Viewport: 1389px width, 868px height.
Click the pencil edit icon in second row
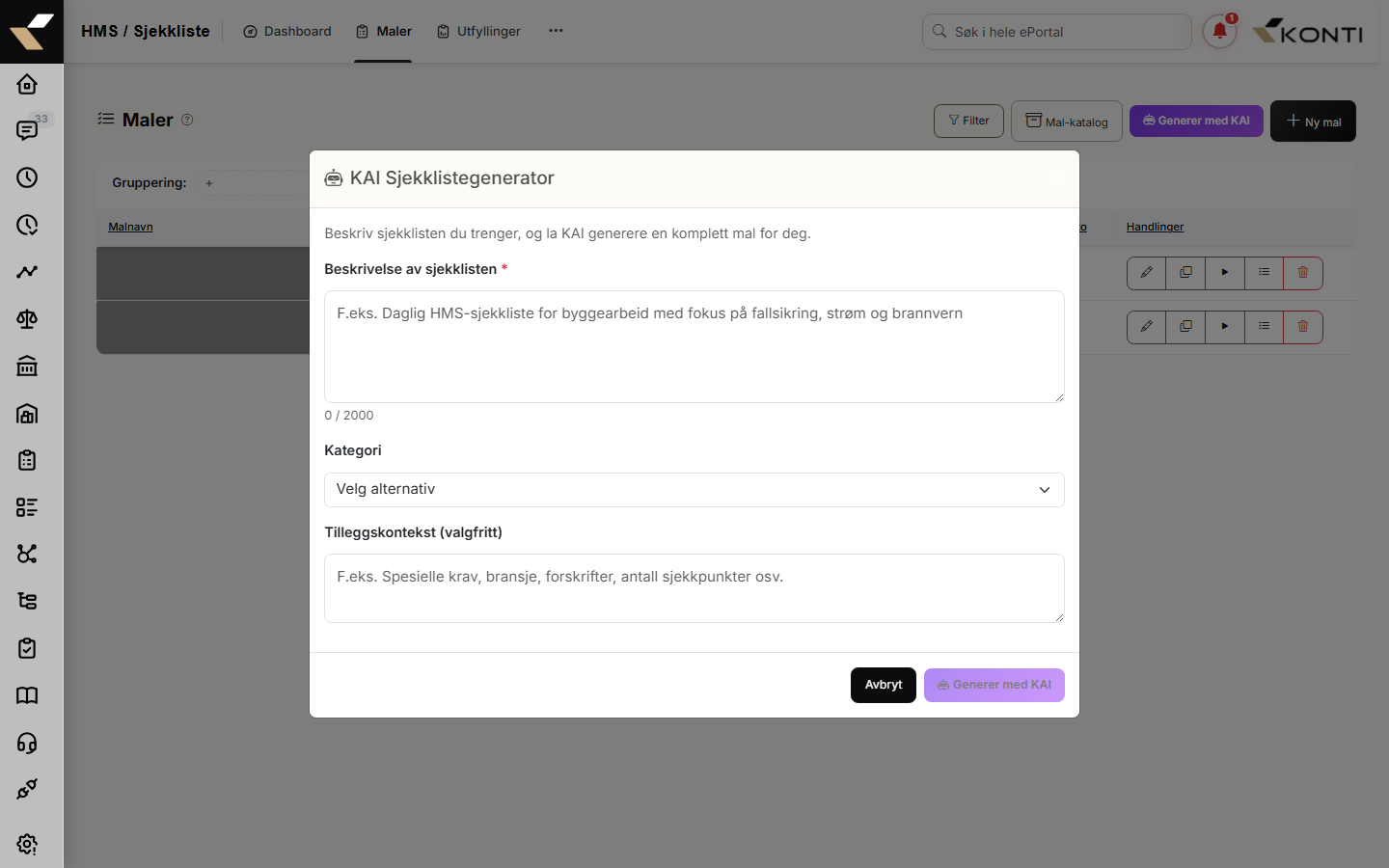[1146, 327]
